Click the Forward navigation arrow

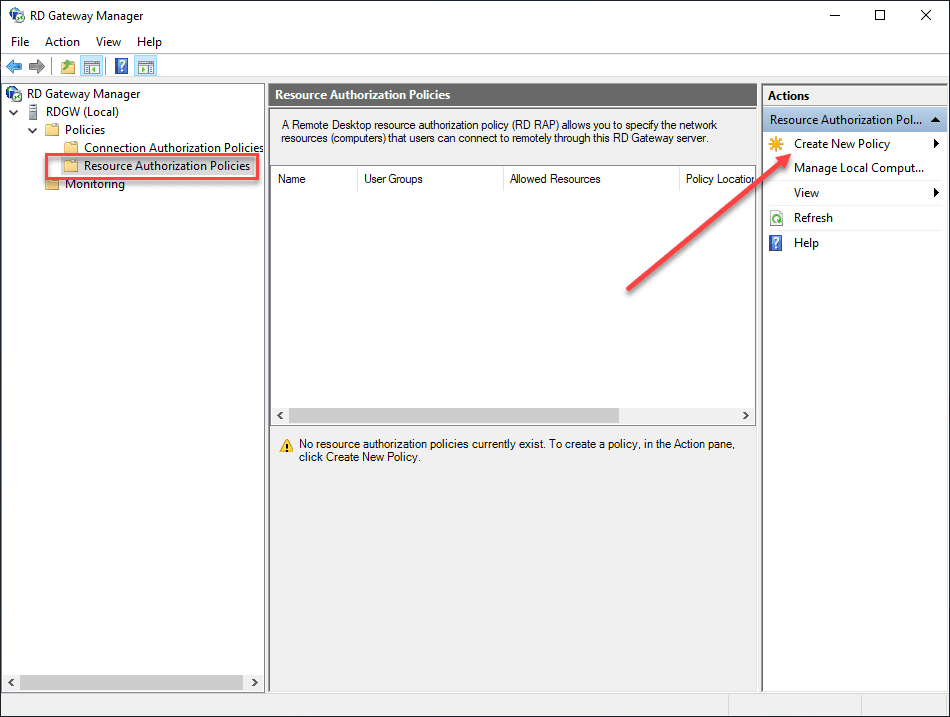coord(35,66)
